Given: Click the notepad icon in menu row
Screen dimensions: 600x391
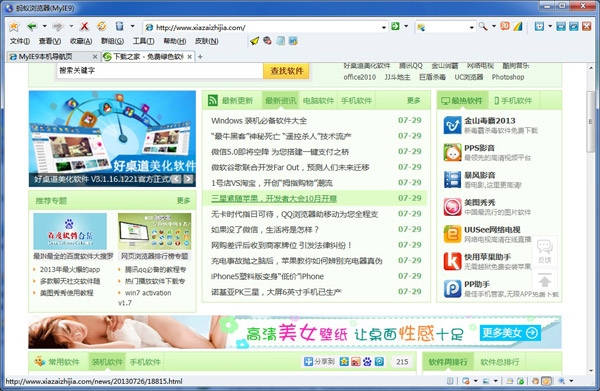Looking at the screenshot, I should (x=281, y=41).
